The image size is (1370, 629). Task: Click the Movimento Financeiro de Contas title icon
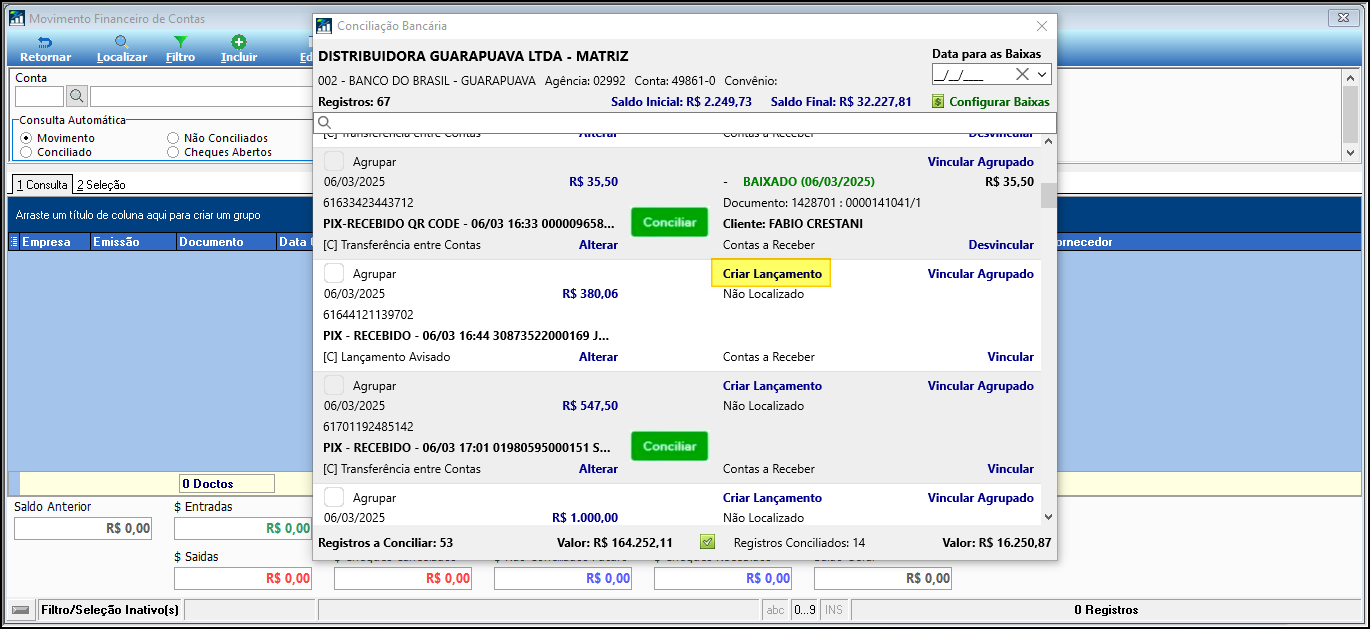click(x=16, y=18)
